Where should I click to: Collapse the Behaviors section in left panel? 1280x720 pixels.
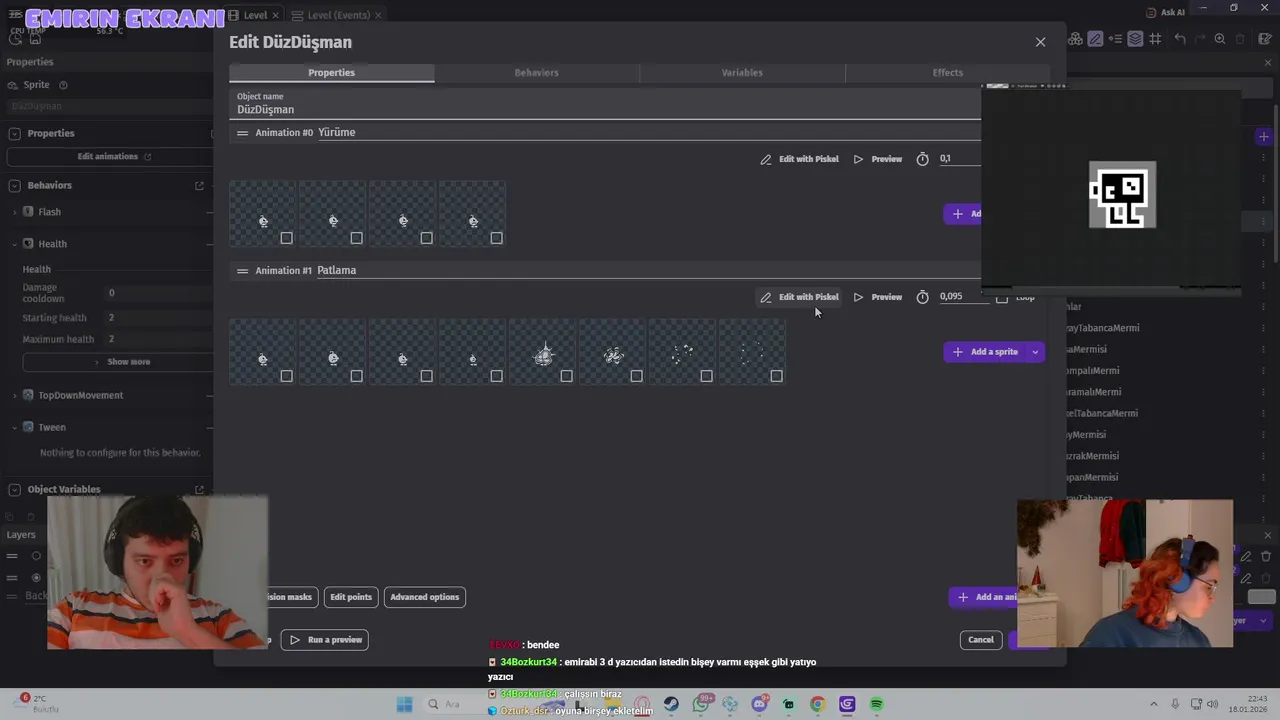point(15,185)
